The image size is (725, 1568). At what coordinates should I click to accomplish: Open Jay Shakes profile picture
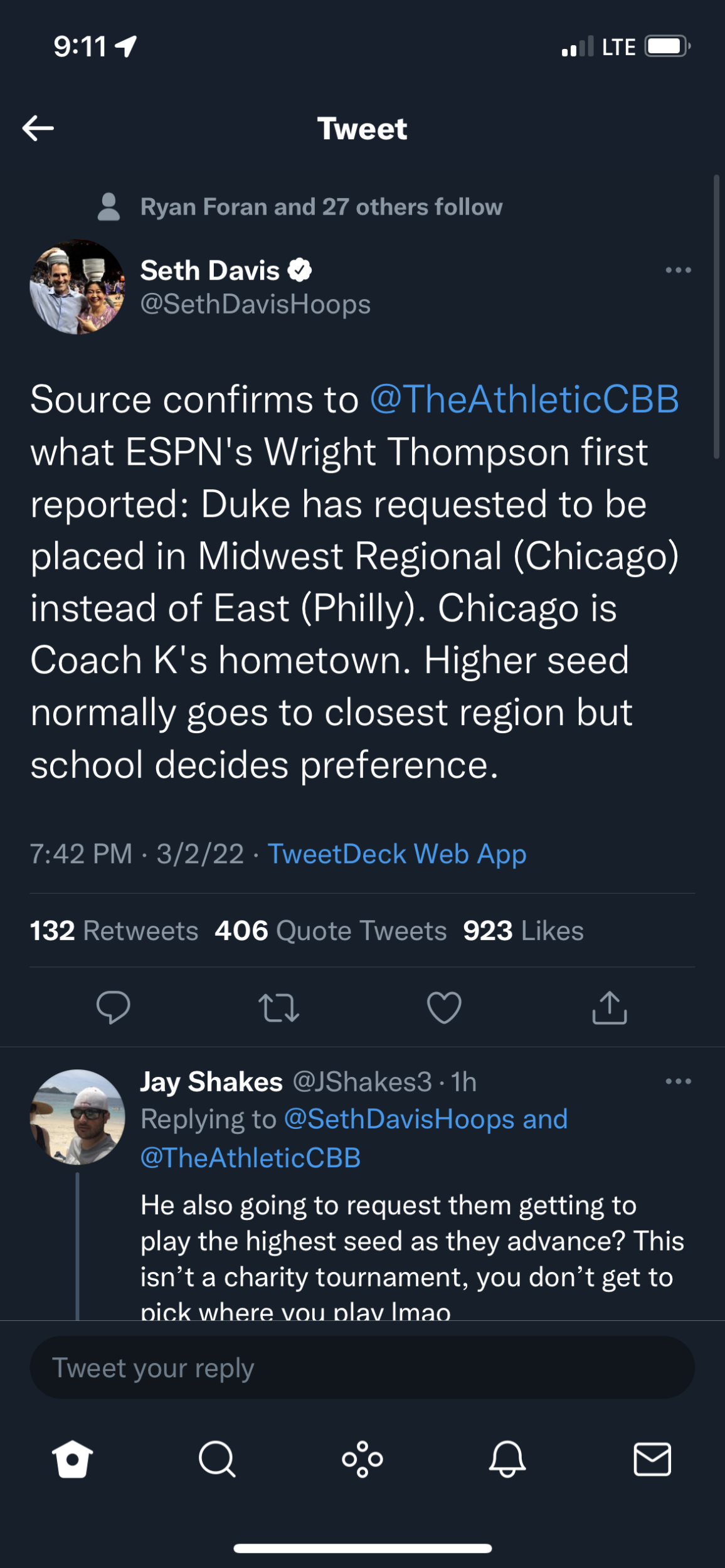pyautogui.click(x=78, y=1117)
